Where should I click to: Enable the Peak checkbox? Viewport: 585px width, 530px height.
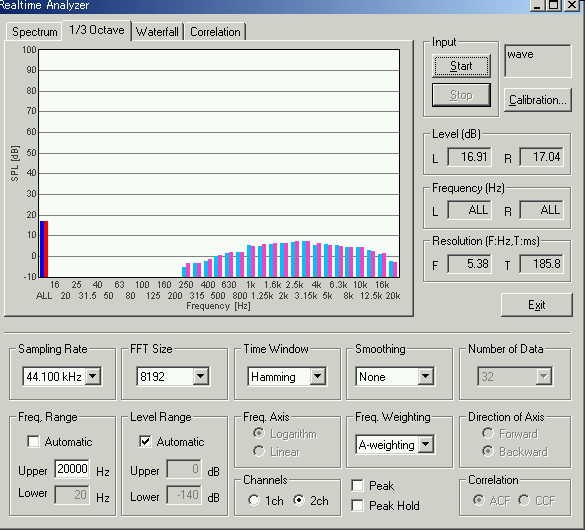[357, 486]
